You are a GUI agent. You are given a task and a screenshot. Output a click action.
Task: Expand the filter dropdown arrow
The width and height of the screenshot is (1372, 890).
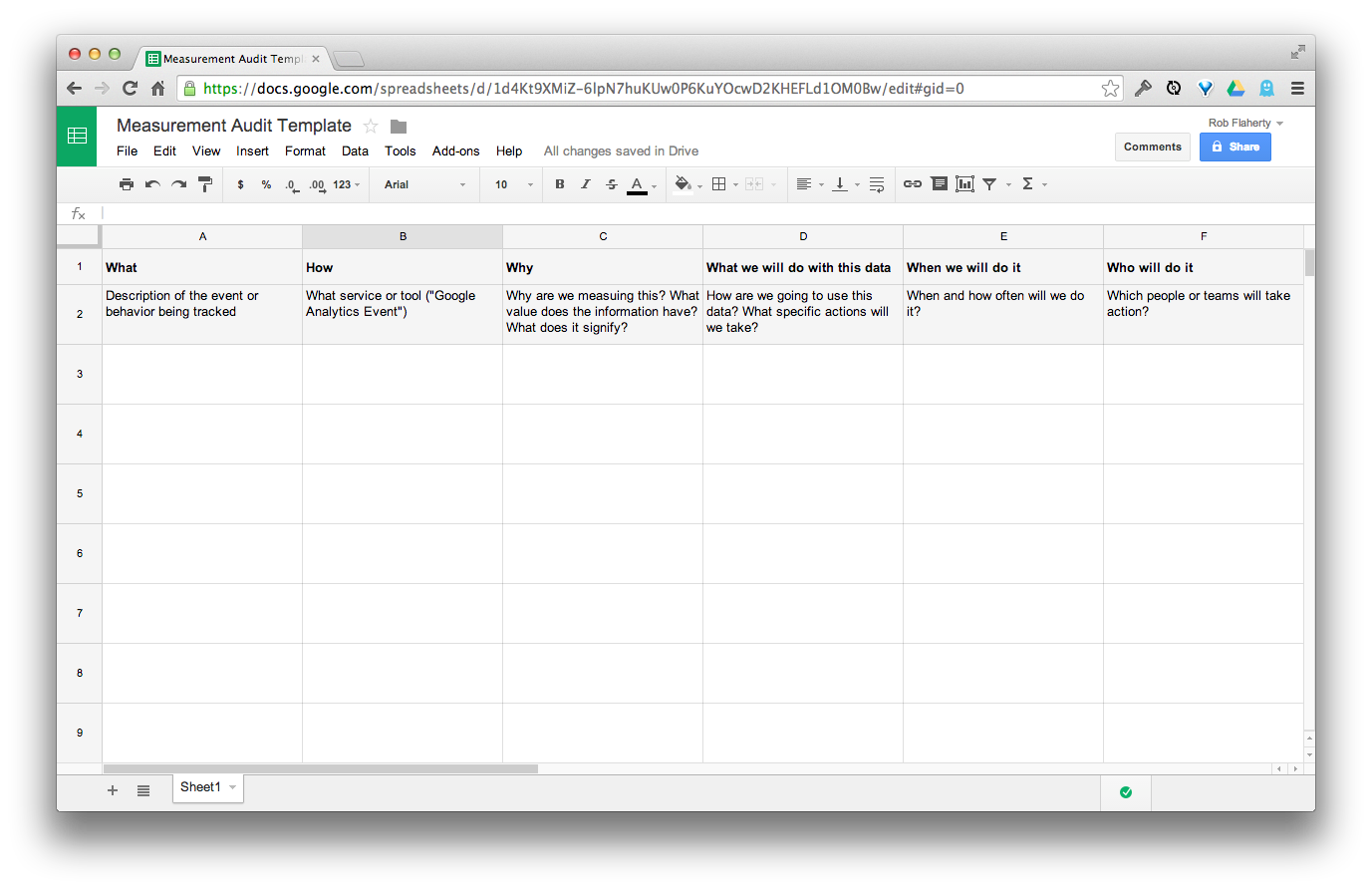click(x=1008, y=185)
